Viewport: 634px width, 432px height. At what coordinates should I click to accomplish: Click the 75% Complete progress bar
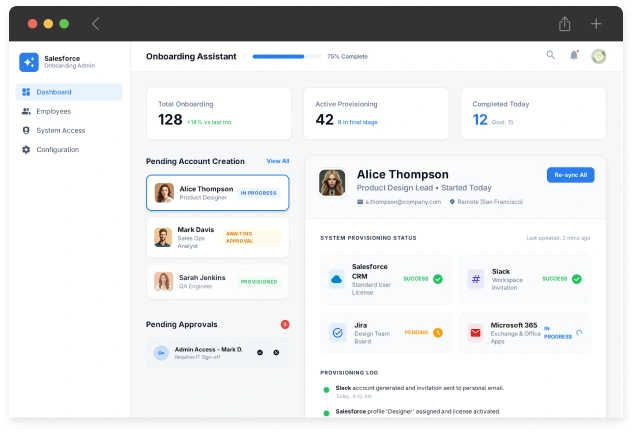coord(287,57)
